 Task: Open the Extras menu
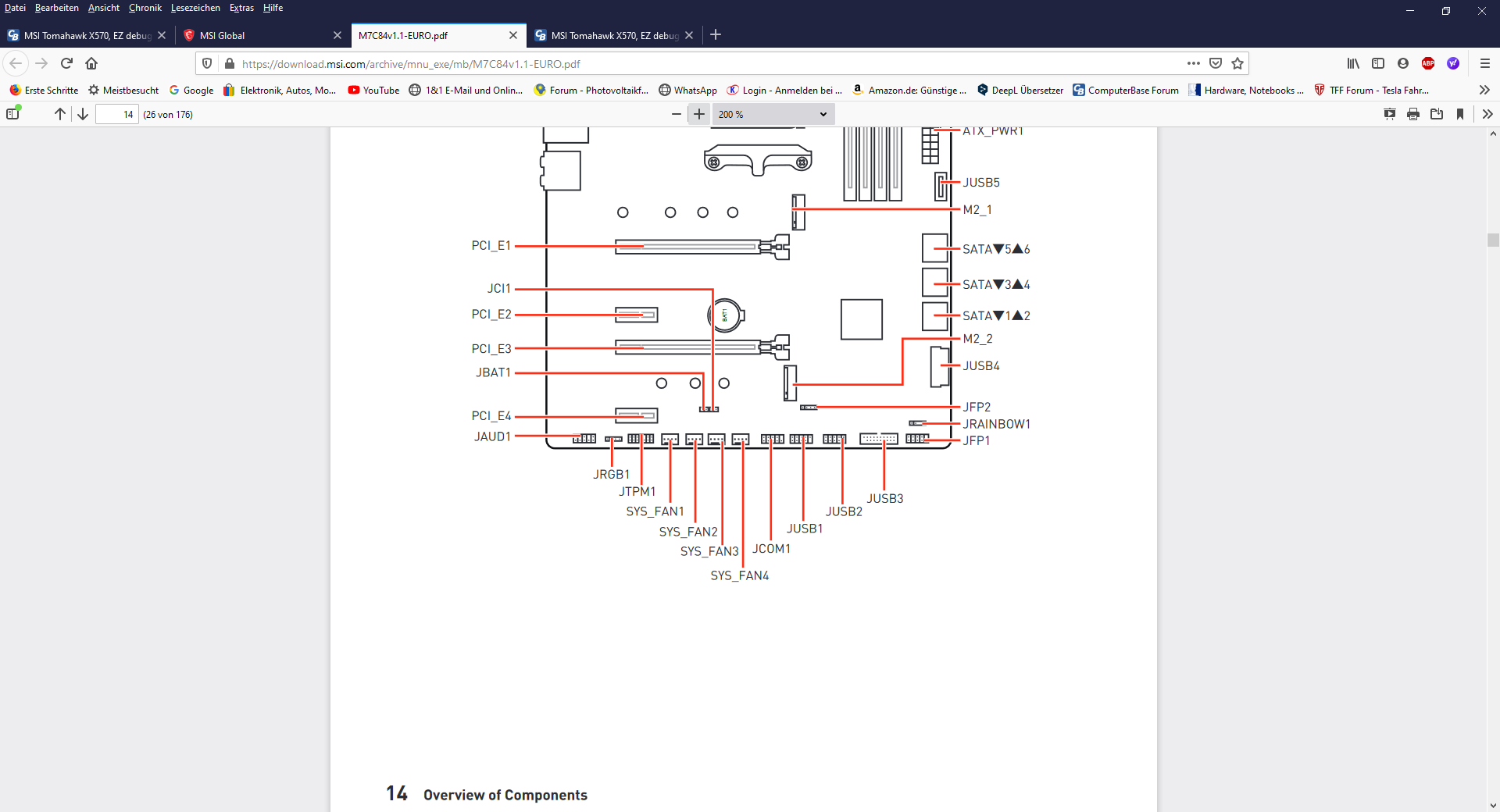241,8
